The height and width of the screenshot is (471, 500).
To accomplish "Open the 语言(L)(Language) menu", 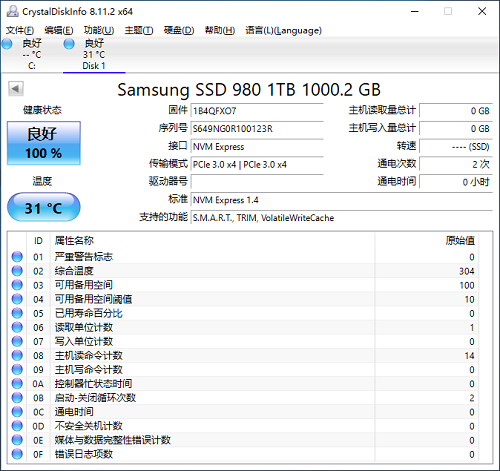I will point(283,30).
